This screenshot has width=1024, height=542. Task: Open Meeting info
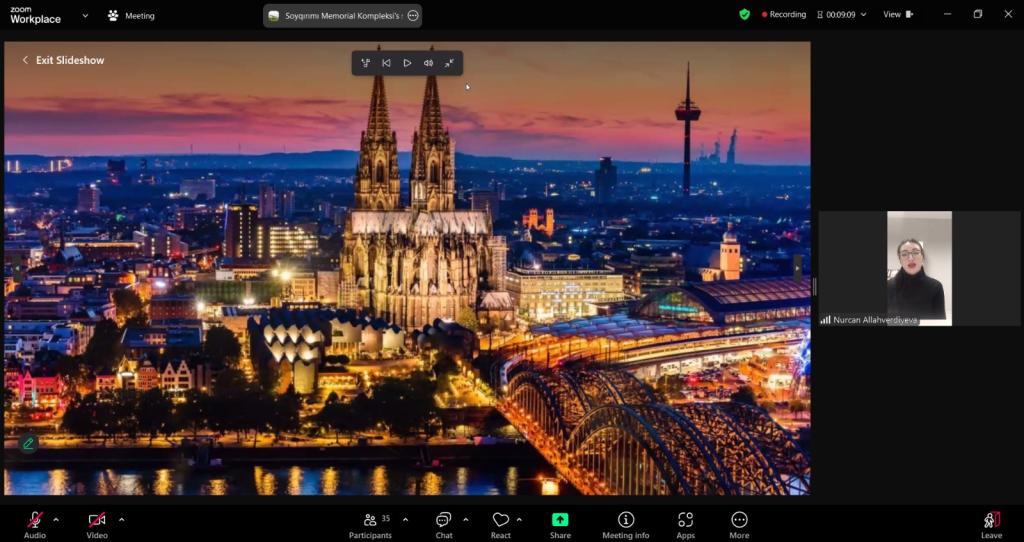tap(626, 520)
